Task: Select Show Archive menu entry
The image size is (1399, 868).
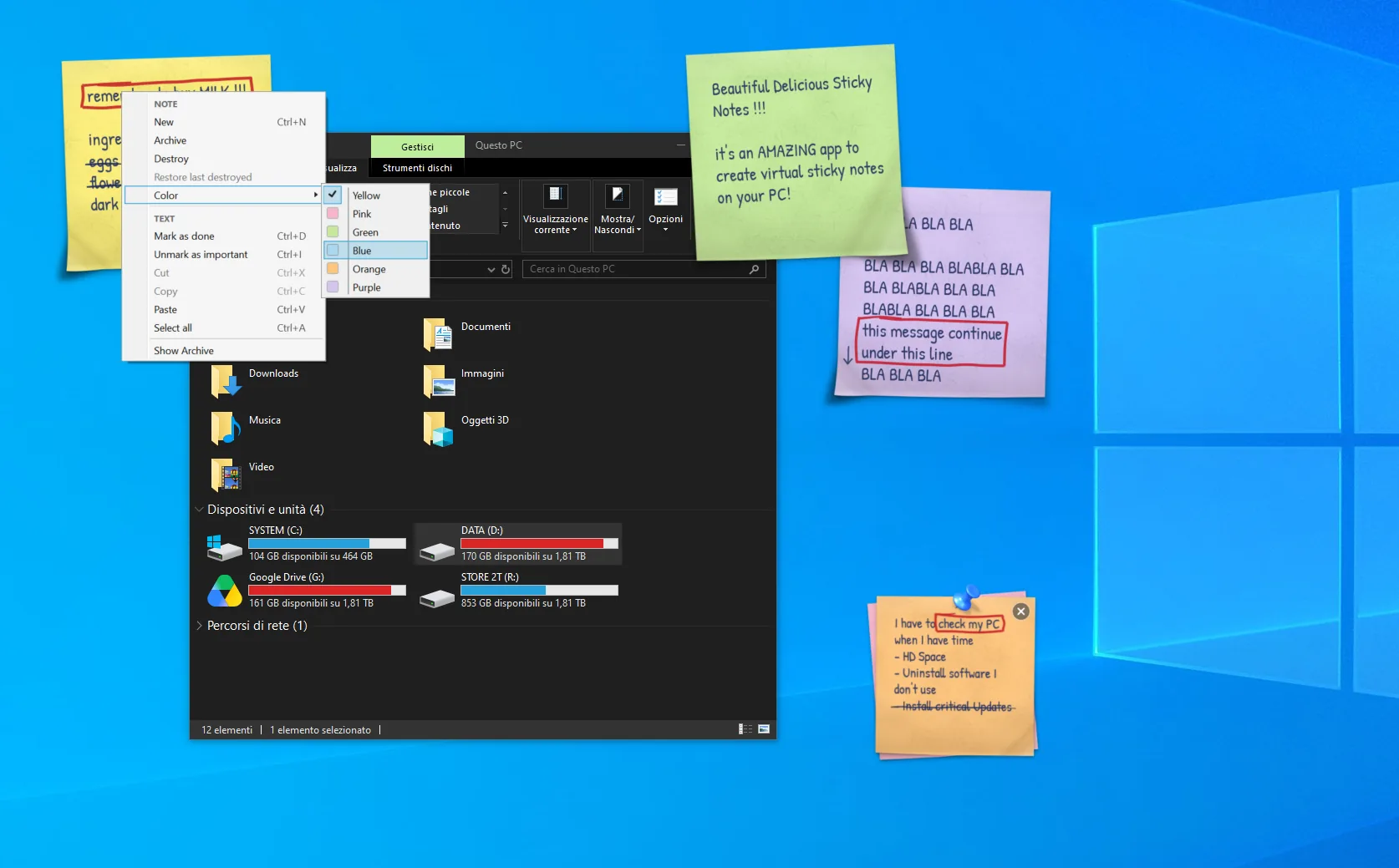Action: [x=223, y=351]
